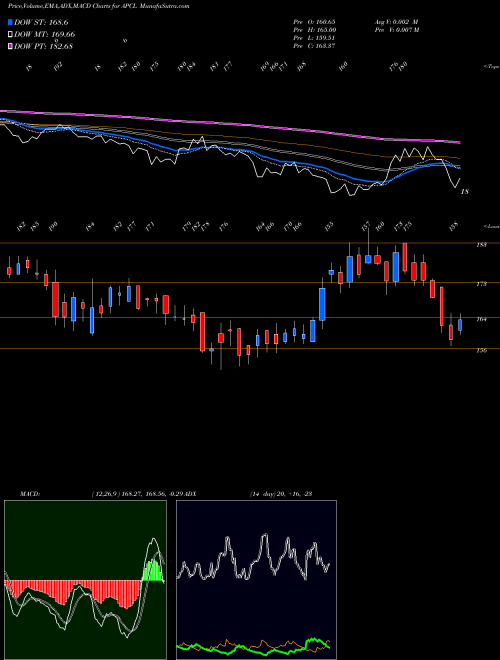Click the 'MACD:' indicator heading

(x=29, y=494)
